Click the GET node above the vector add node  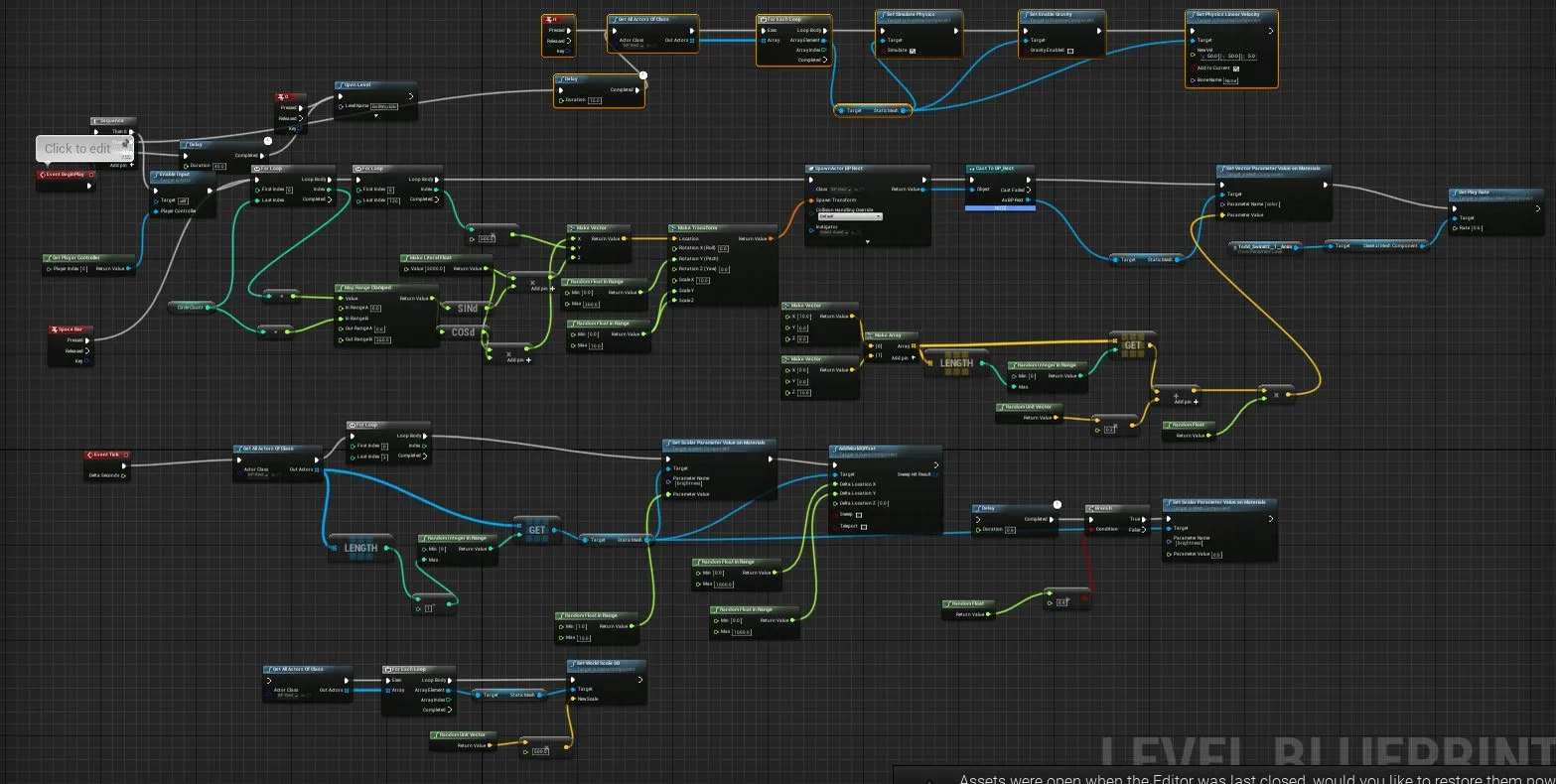click(x=1132, y=345)
